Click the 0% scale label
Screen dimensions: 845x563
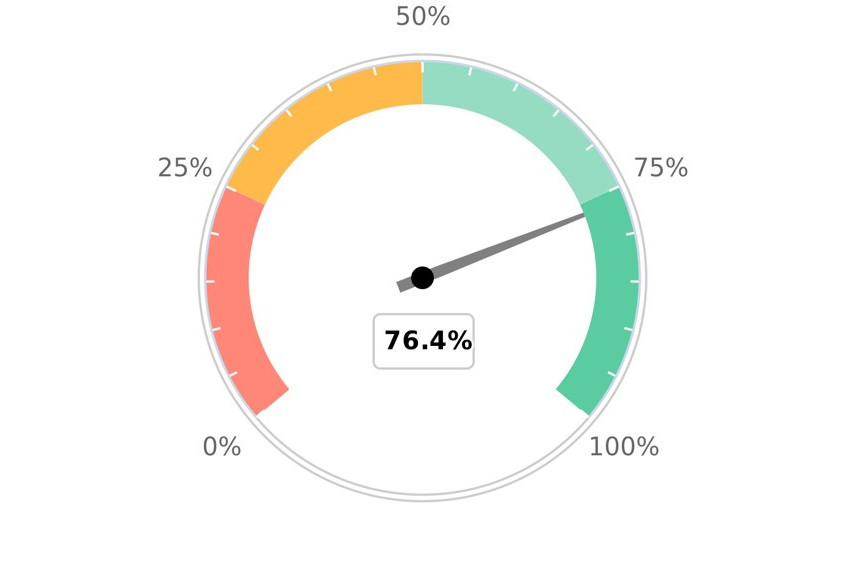click(x=221, y=447)
